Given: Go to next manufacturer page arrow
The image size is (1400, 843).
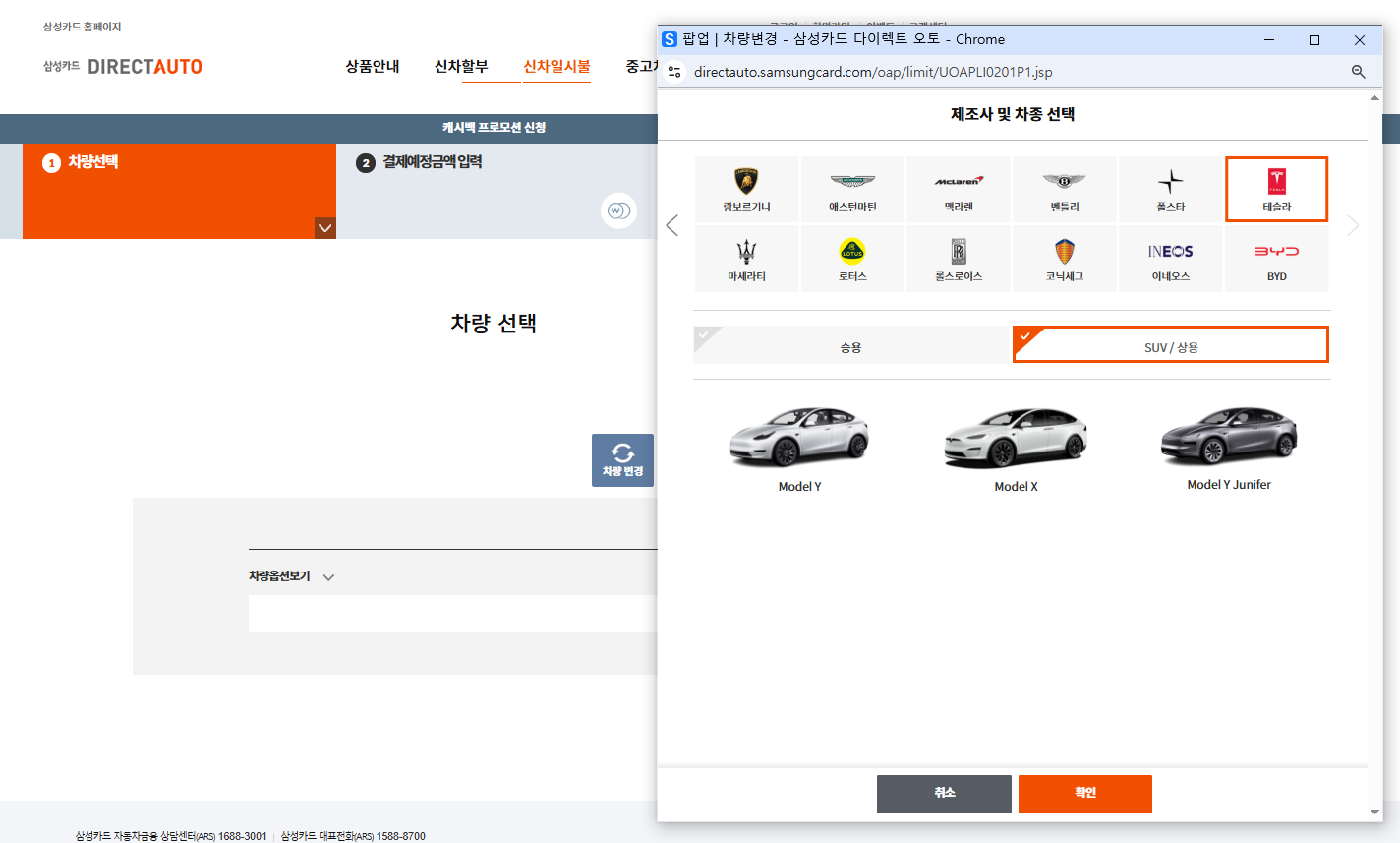Looking at the screenshot, I should (x=1353, y=225).
